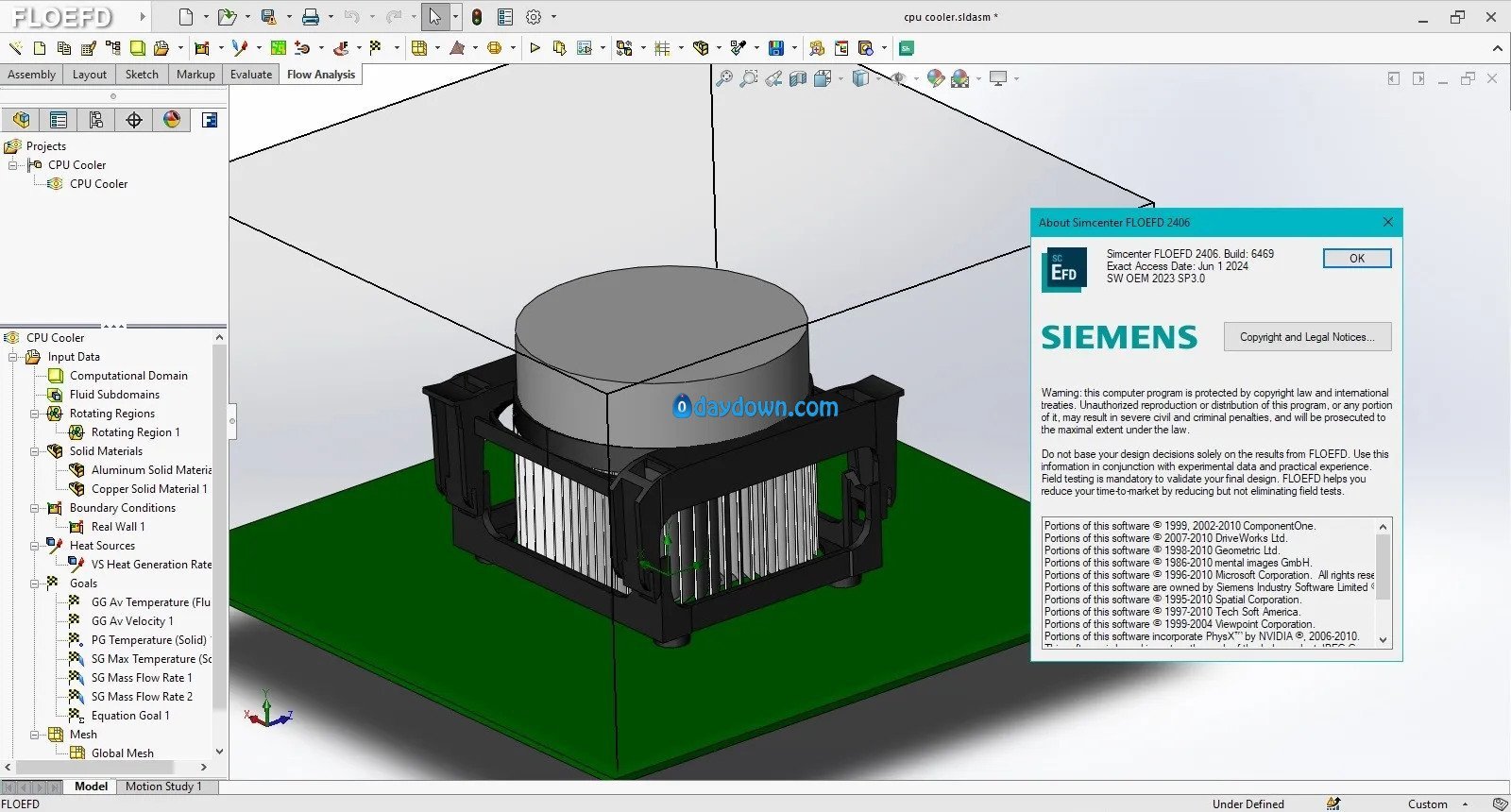The width and height of the screenshot is (1511, 812).
Task: Close the About Simcenter FLOEFD dialog
Action: point(1387,222)
